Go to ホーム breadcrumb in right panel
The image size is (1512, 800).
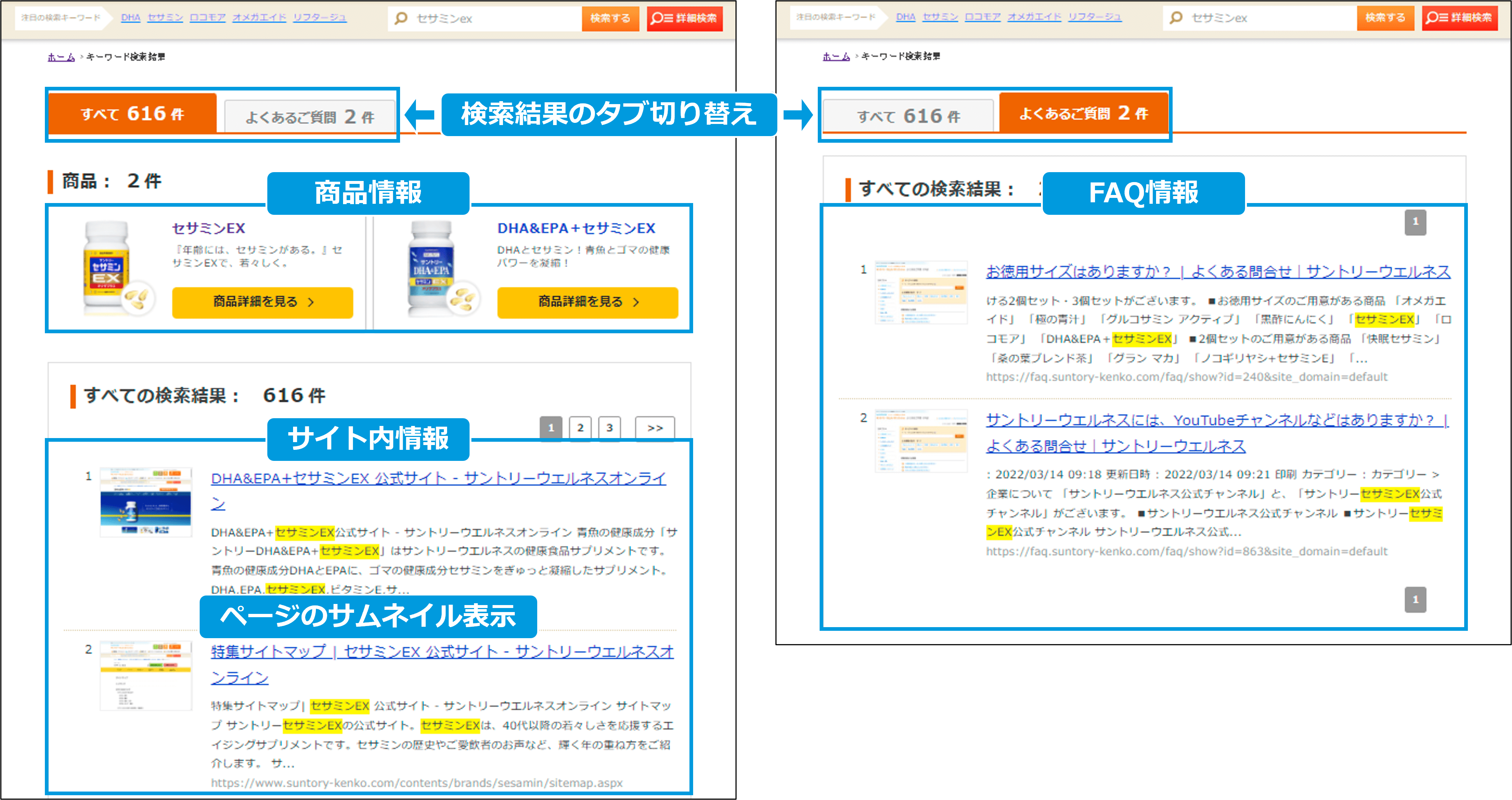(836, 56)
